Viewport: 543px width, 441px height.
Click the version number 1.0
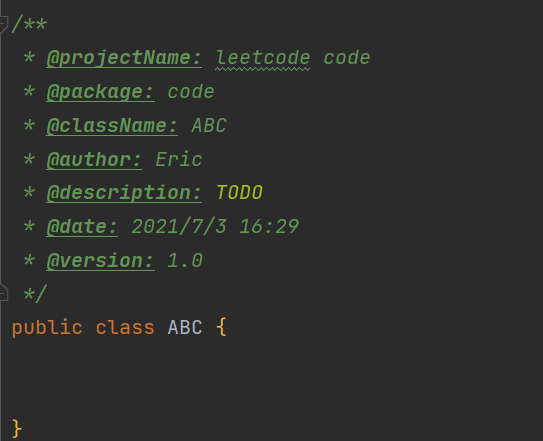pyautogui.click(x=185, y=261)
